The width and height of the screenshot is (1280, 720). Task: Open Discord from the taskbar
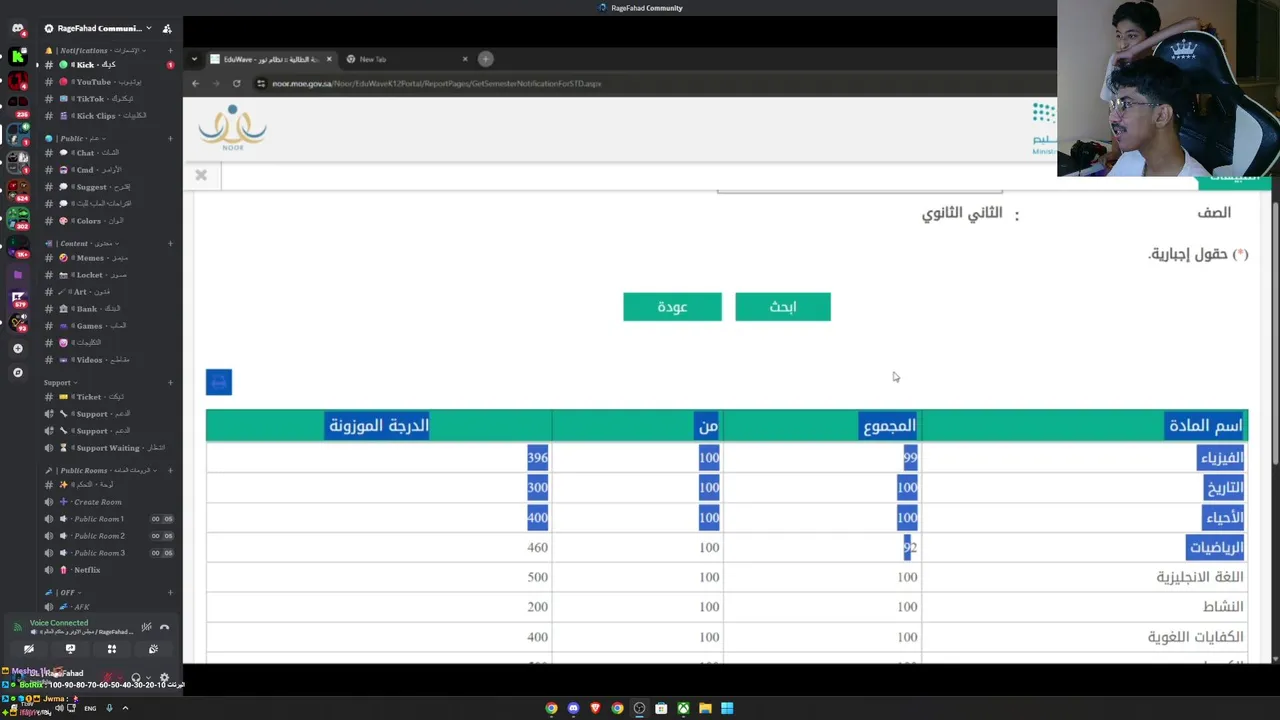[x=573, y=708]
